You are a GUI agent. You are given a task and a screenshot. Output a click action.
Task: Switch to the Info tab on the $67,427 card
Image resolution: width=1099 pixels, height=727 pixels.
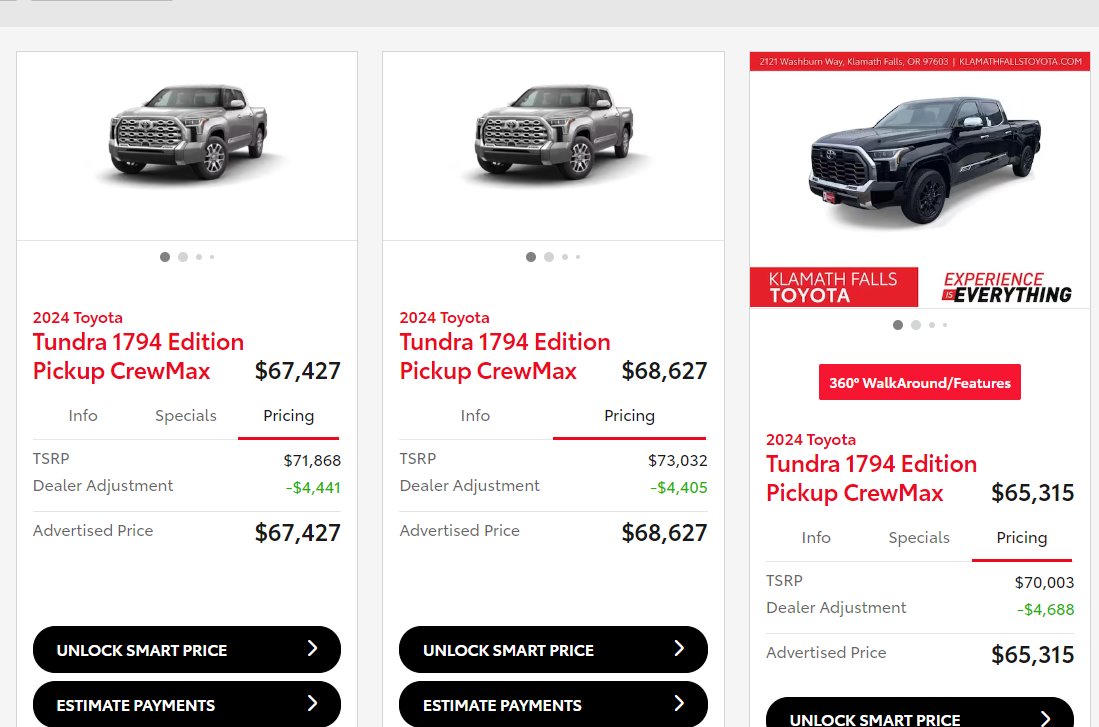pos(83,416)
